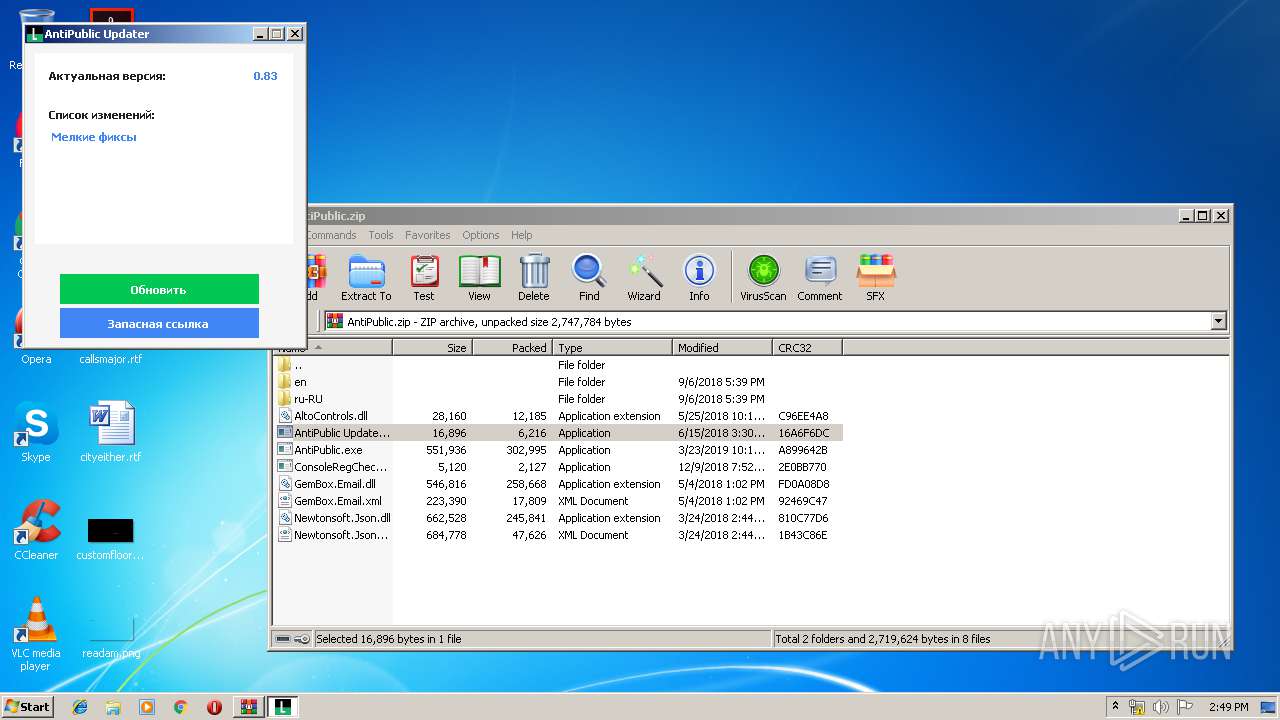Open the Commands menu in WinRAR
The height and width of the screenshot is (720, 1280).
331,235
